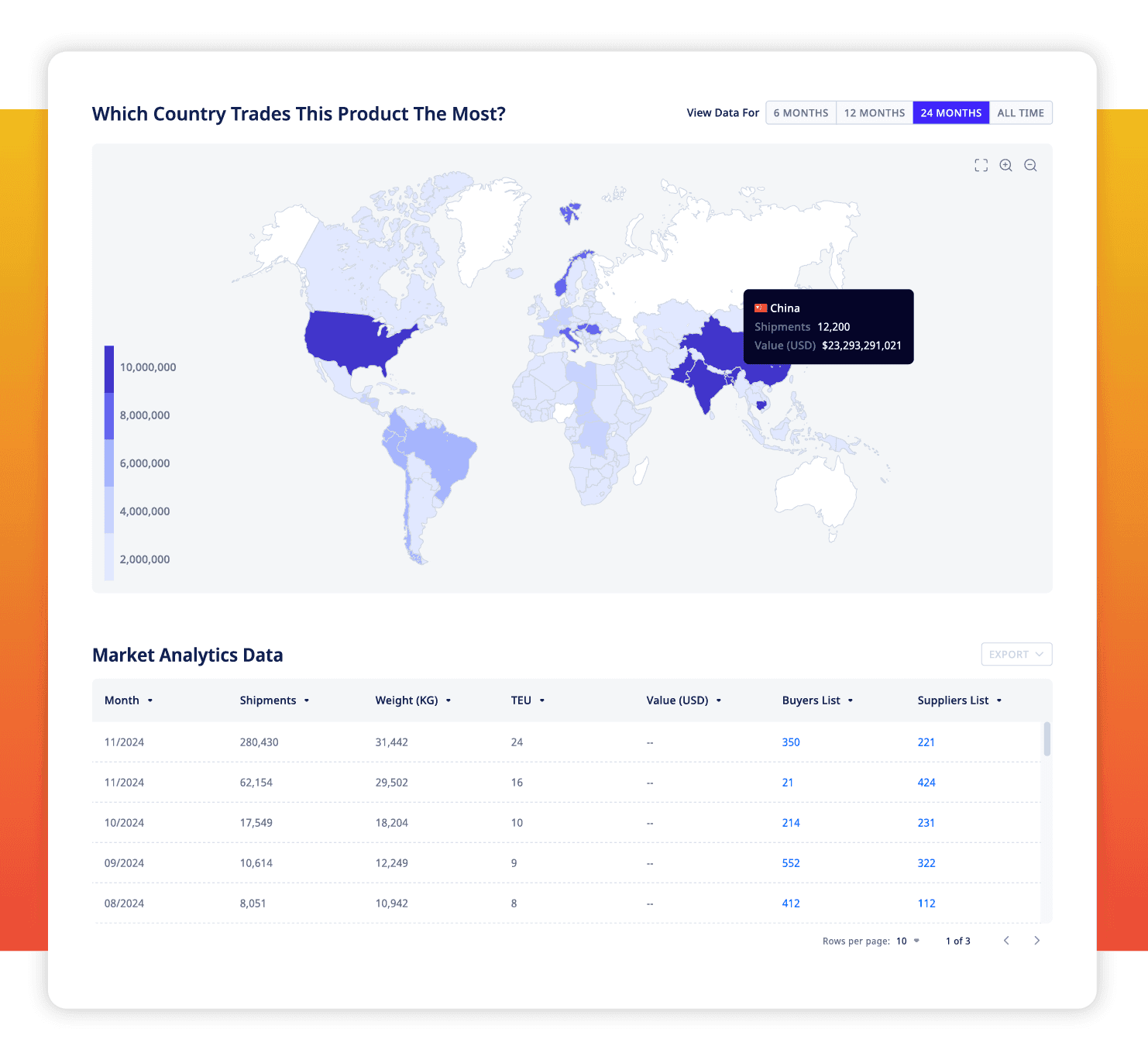
Task: Open buyers list link 21
Action: point(788,783)
